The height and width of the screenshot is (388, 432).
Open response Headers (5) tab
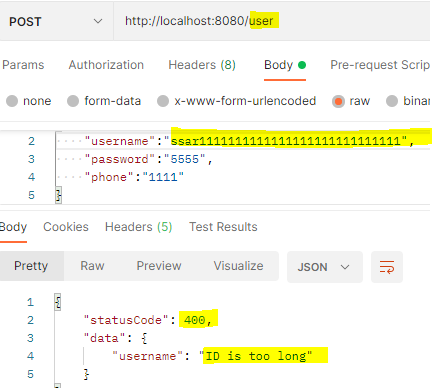(x=138, y=227)
